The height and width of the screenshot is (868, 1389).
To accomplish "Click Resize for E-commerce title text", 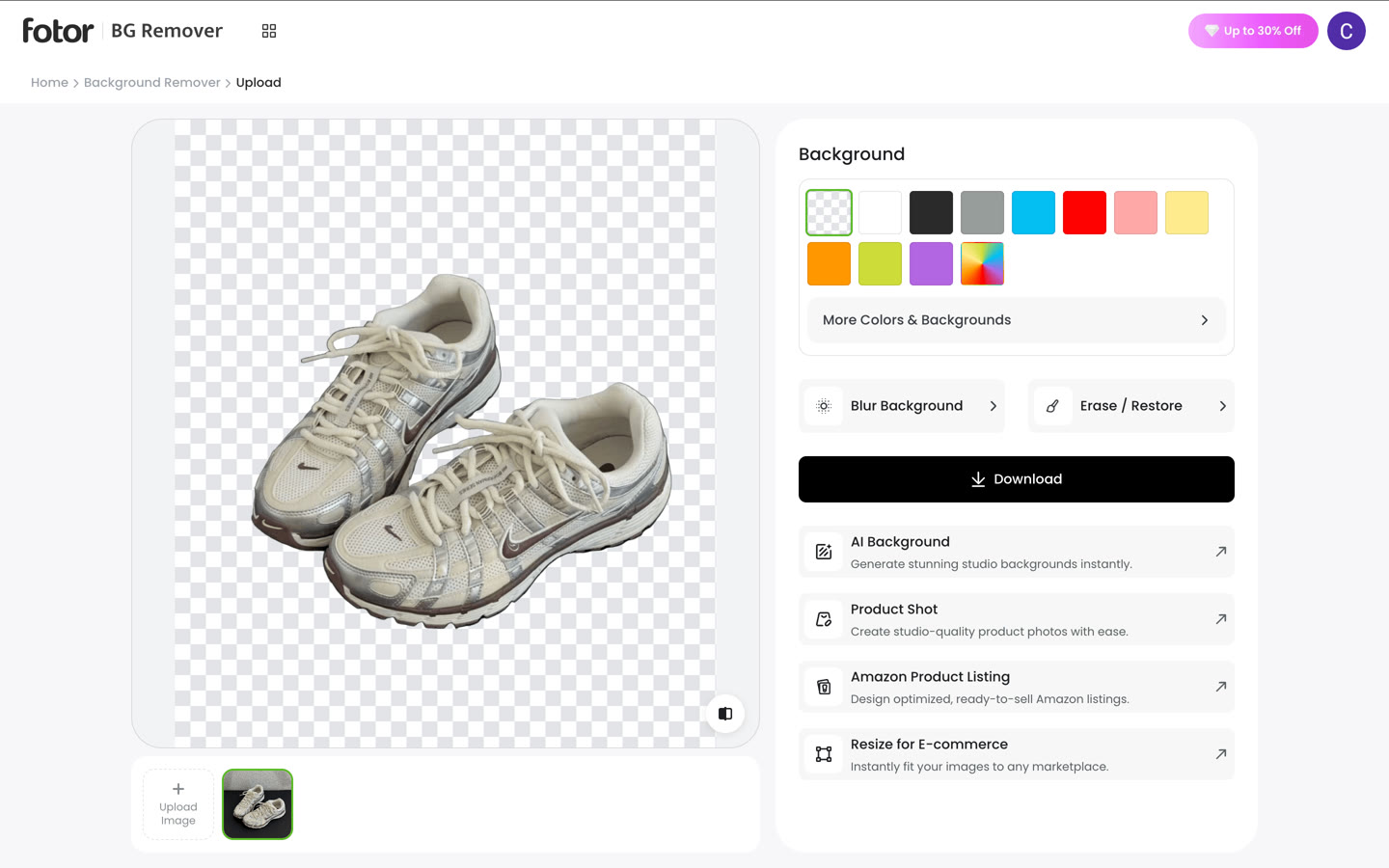I will (x=929, y=745).
